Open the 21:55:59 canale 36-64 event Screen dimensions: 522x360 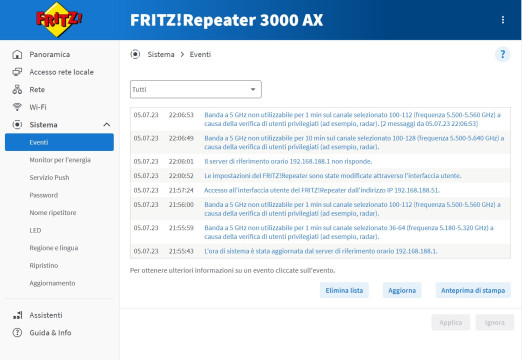(349, 232)
